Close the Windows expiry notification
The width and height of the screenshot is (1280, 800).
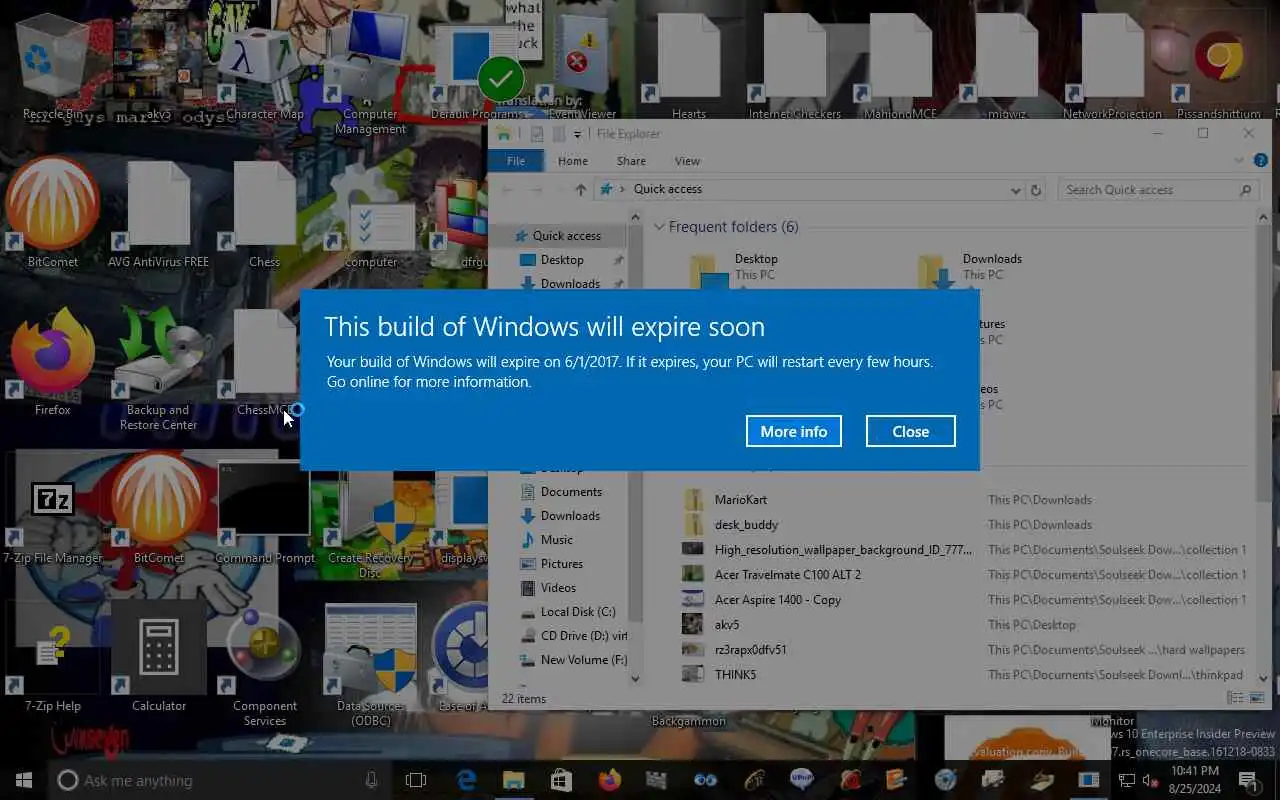click(910, 431)
